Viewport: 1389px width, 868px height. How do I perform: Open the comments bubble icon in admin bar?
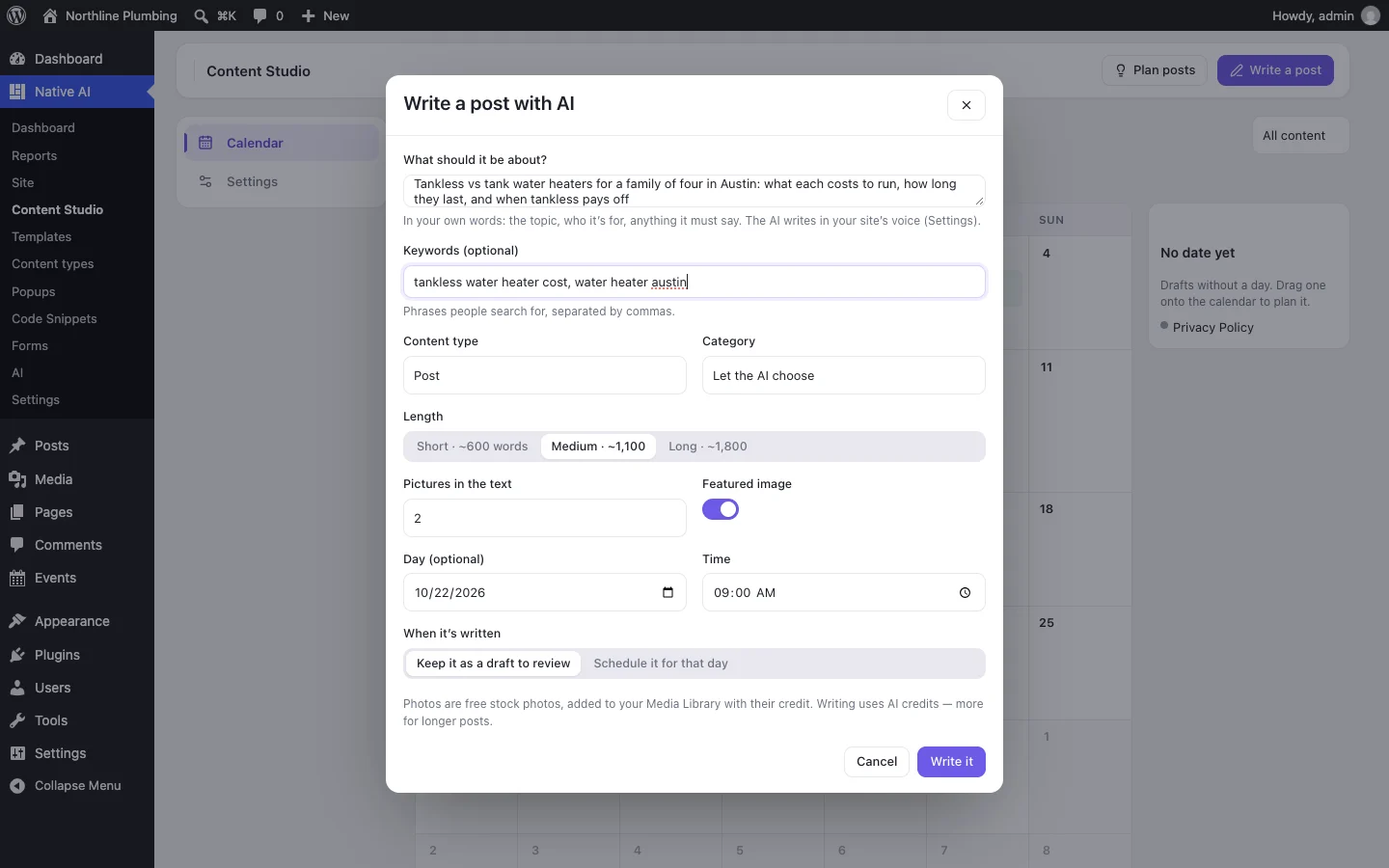pos(259,15)
